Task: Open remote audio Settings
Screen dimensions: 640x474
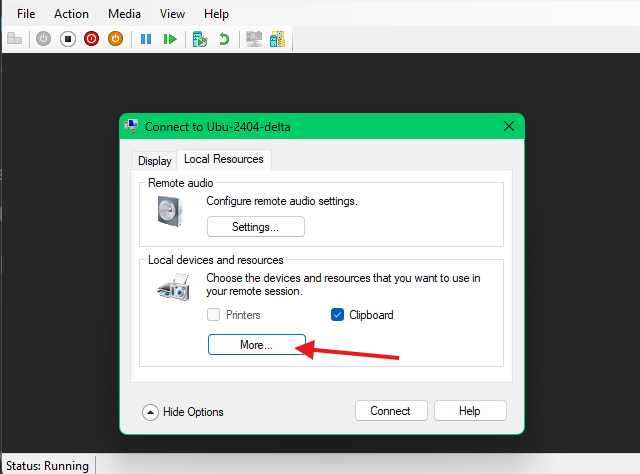Action: click(x=255, y=227)
